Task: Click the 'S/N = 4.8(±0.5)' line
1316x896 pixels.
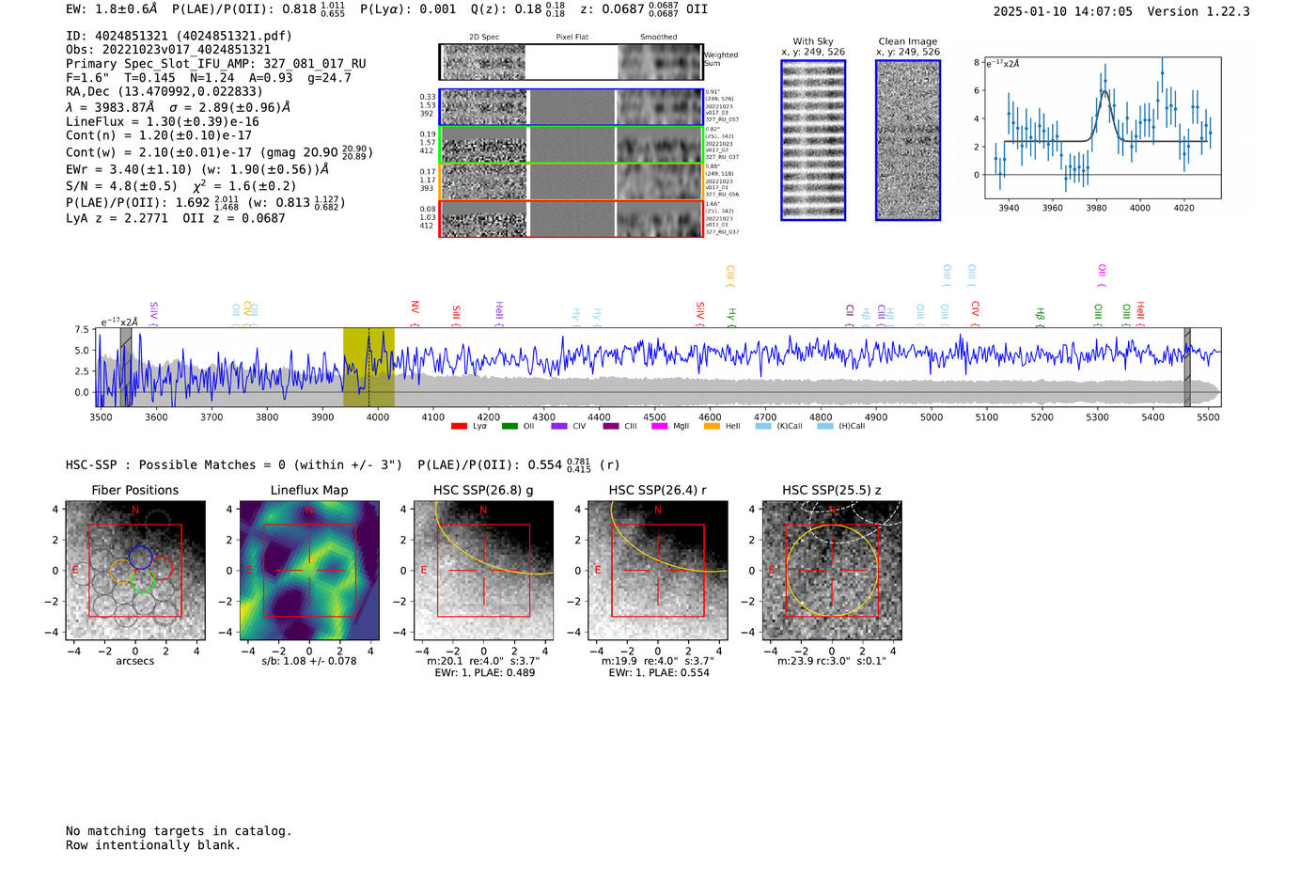Action: click(181, 186)
